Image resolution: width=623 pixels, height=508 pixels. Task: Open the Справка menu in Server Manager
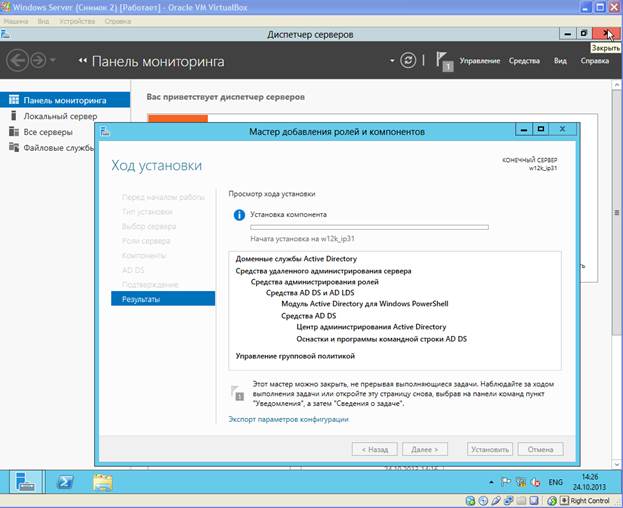tap(594, 61)
